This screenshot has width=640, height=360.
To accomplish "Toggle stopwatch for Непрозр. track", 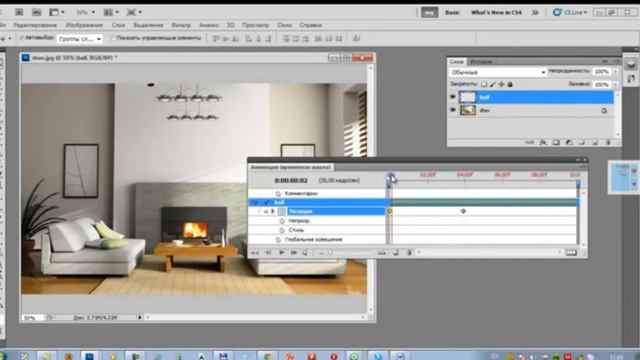I will point(282,221).
